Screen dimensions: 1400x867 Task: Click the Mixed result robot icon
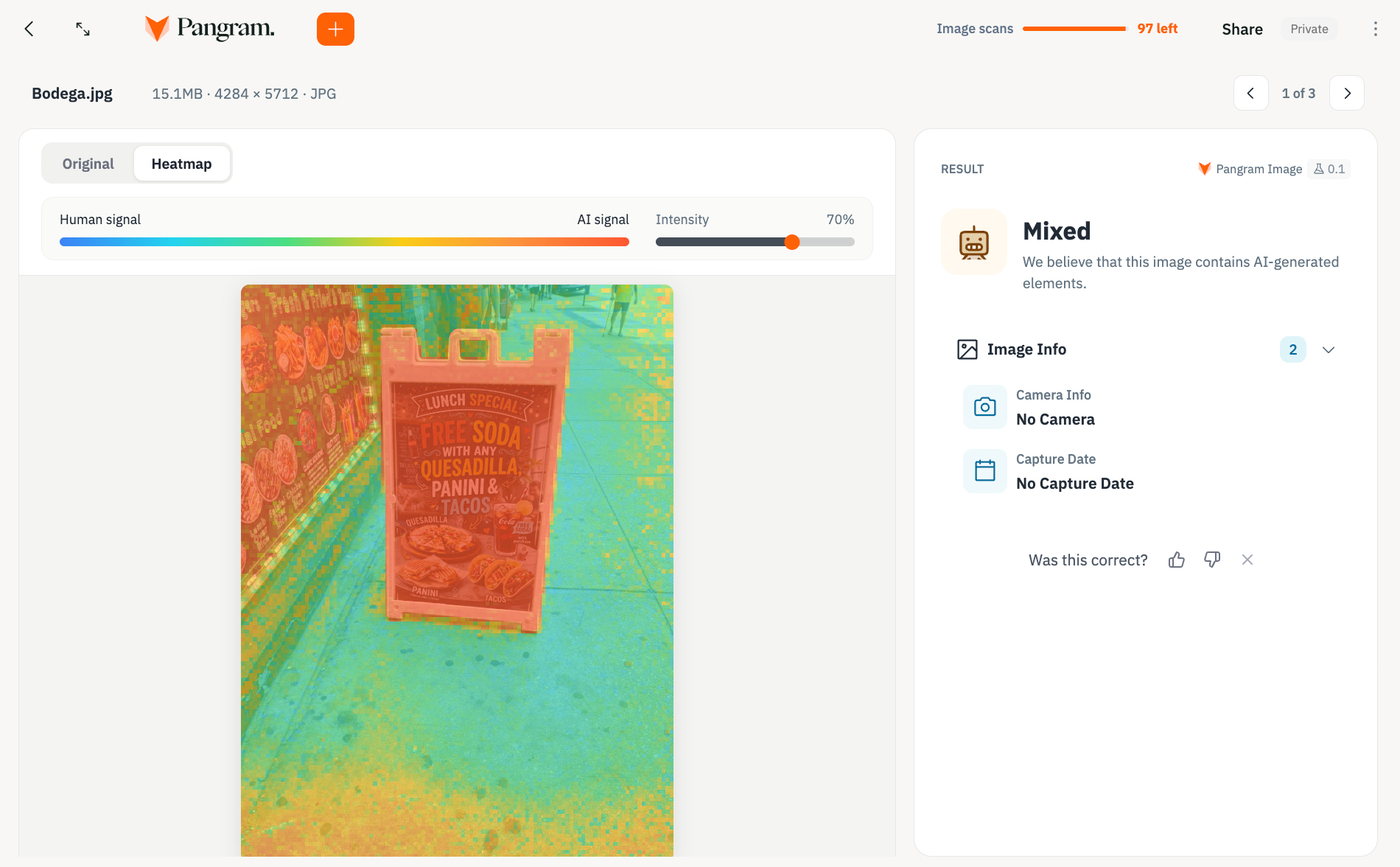pos(974,242)
